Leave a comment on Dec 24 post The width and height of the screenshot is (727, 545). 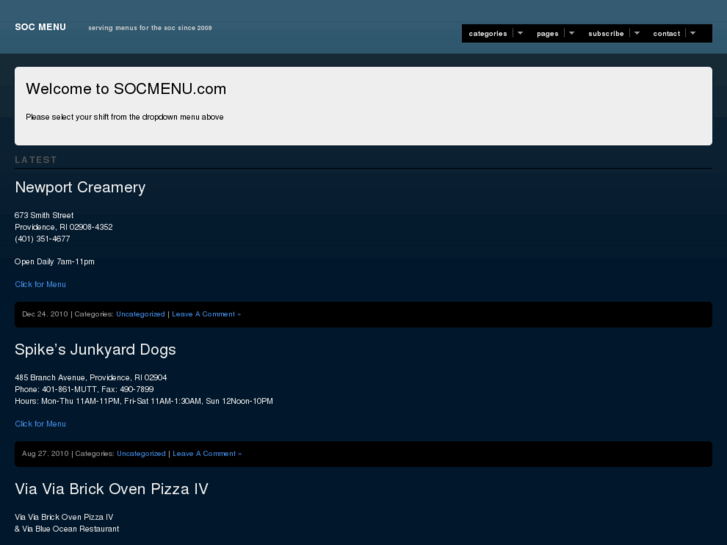[206, 314]
